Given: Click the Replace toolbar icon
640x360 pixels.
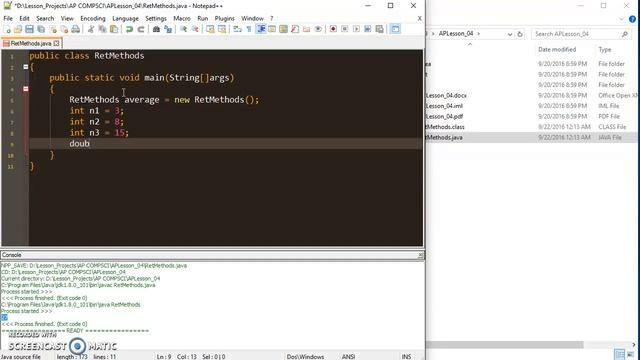Looking at the screenshot, I should pyautogui.click(x=168, y=29).
